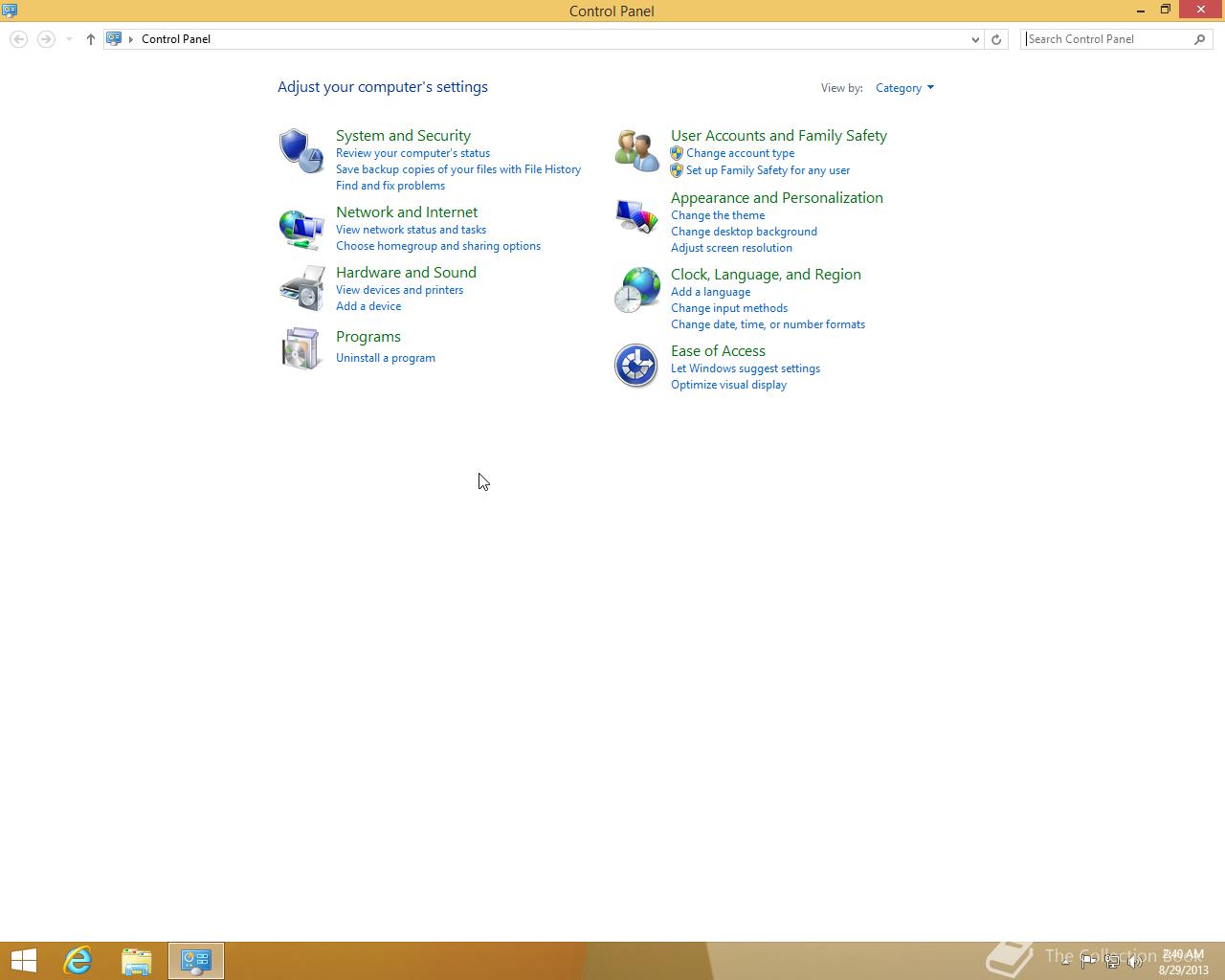The image size is (1225, 980).
Task: Open the View by Category dropdown
Action: point(904,88)
